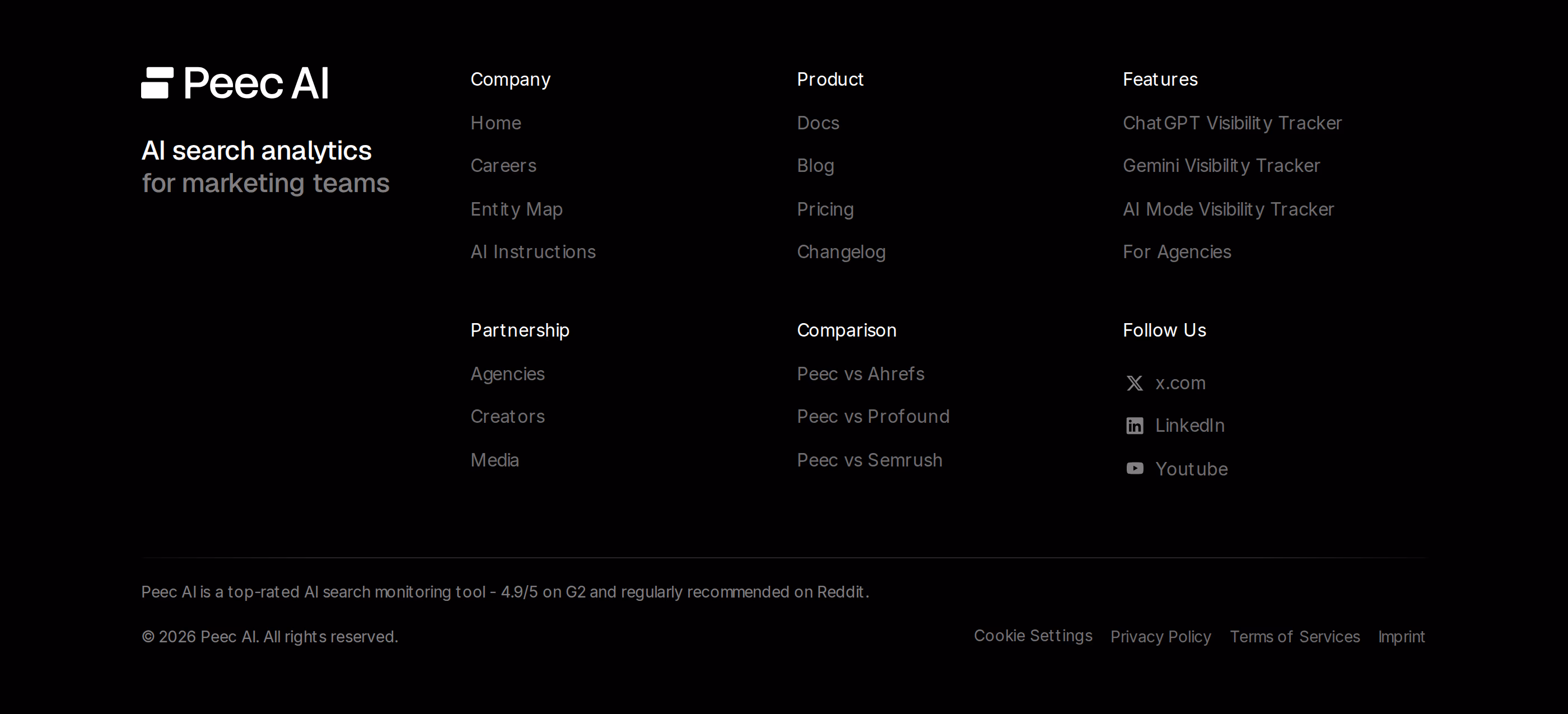This screenshot has width=1568, height=714.
Task: Click the X social icon
Action: click(1135, 384)
